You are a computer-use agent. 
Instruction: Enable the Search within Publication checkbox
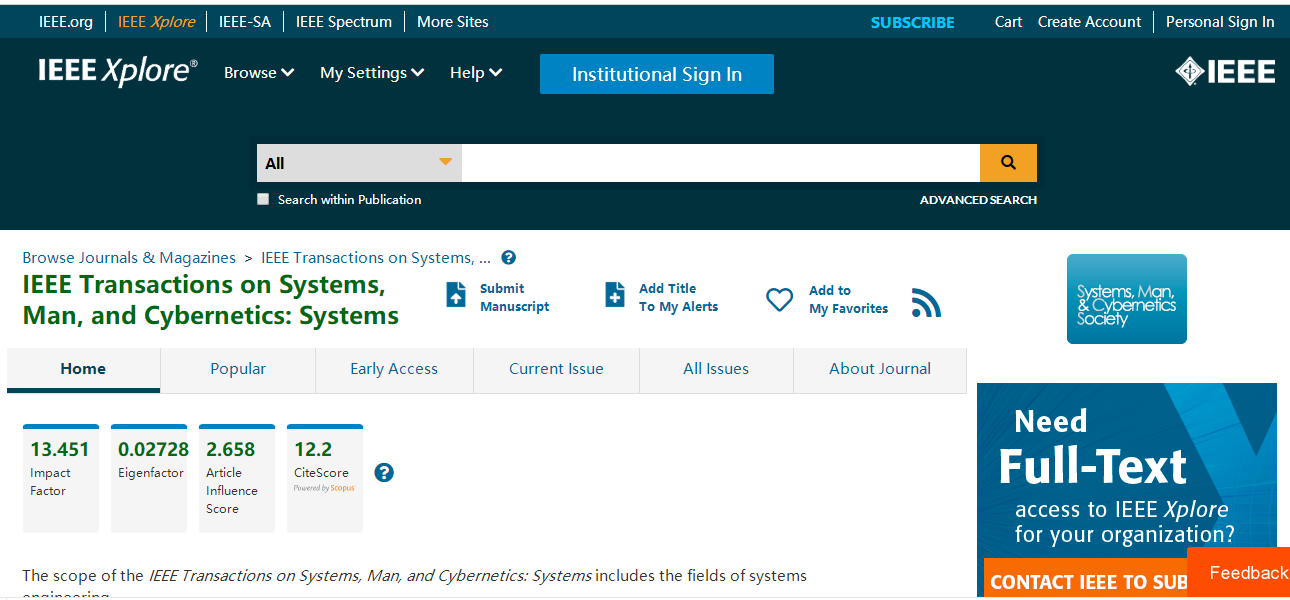pos(264,199)
